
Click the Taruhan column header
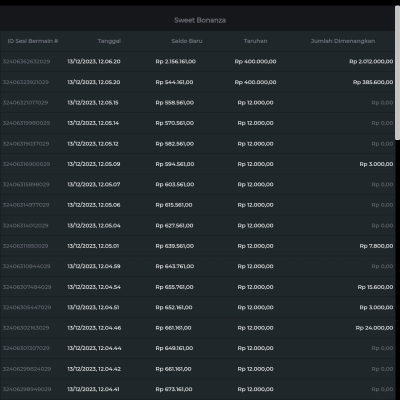(x=255, y=41)
